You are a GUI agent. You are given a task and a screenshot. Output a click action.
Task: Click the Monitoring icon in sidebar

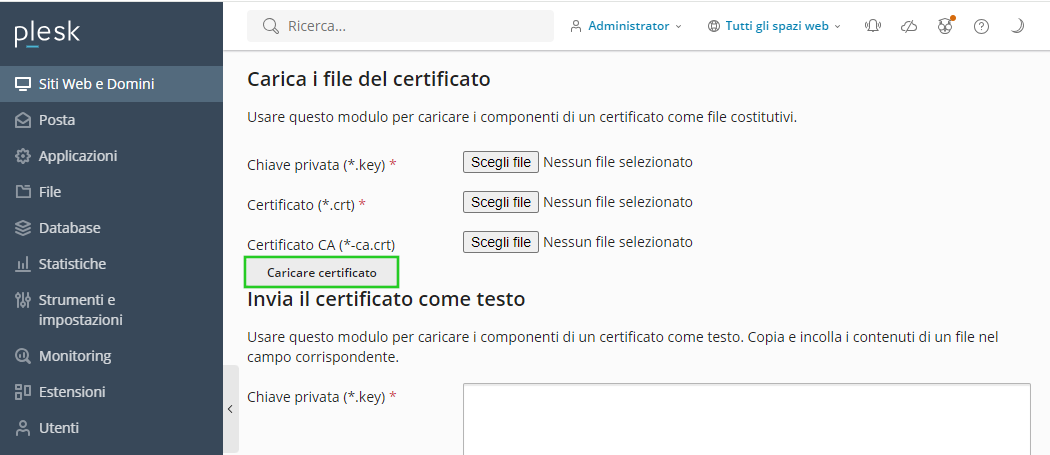(23, 356)
